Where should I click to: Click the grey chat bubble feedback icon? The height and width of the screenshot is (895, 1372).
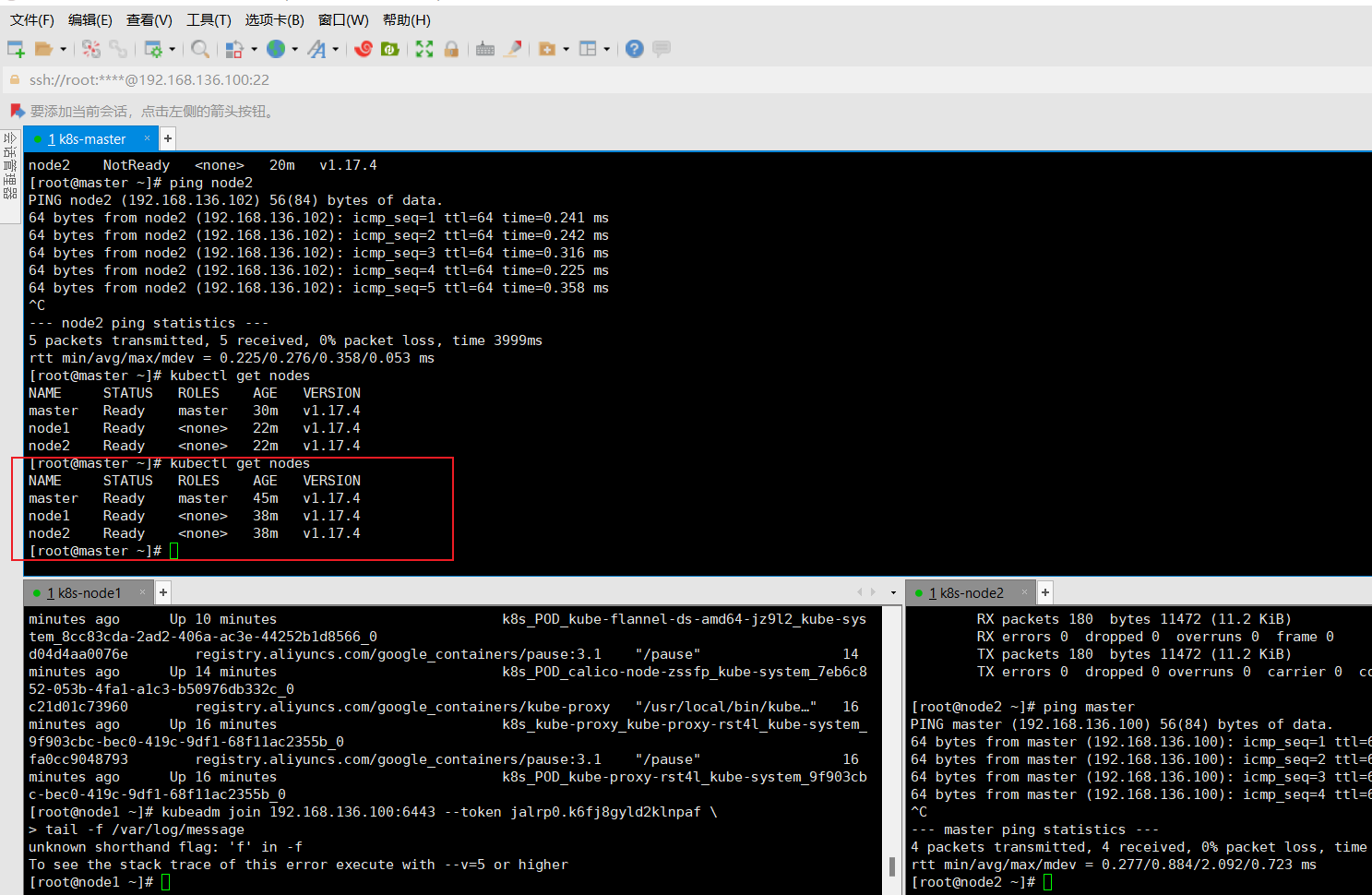click(x=662, y=49)
